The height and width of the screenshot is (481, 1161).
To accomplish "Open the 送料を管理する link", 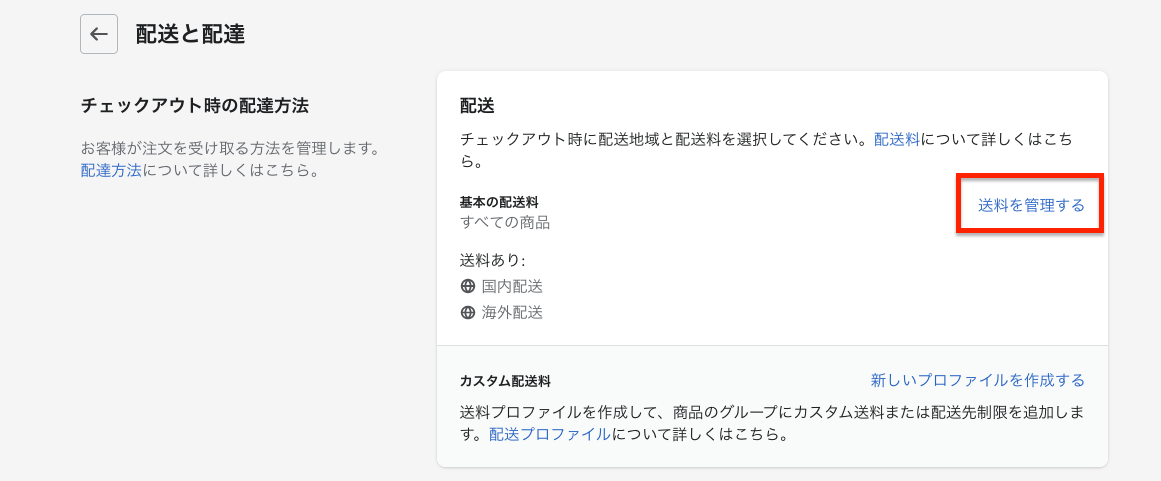I will pyautogui.click(x=1031, y=206).
